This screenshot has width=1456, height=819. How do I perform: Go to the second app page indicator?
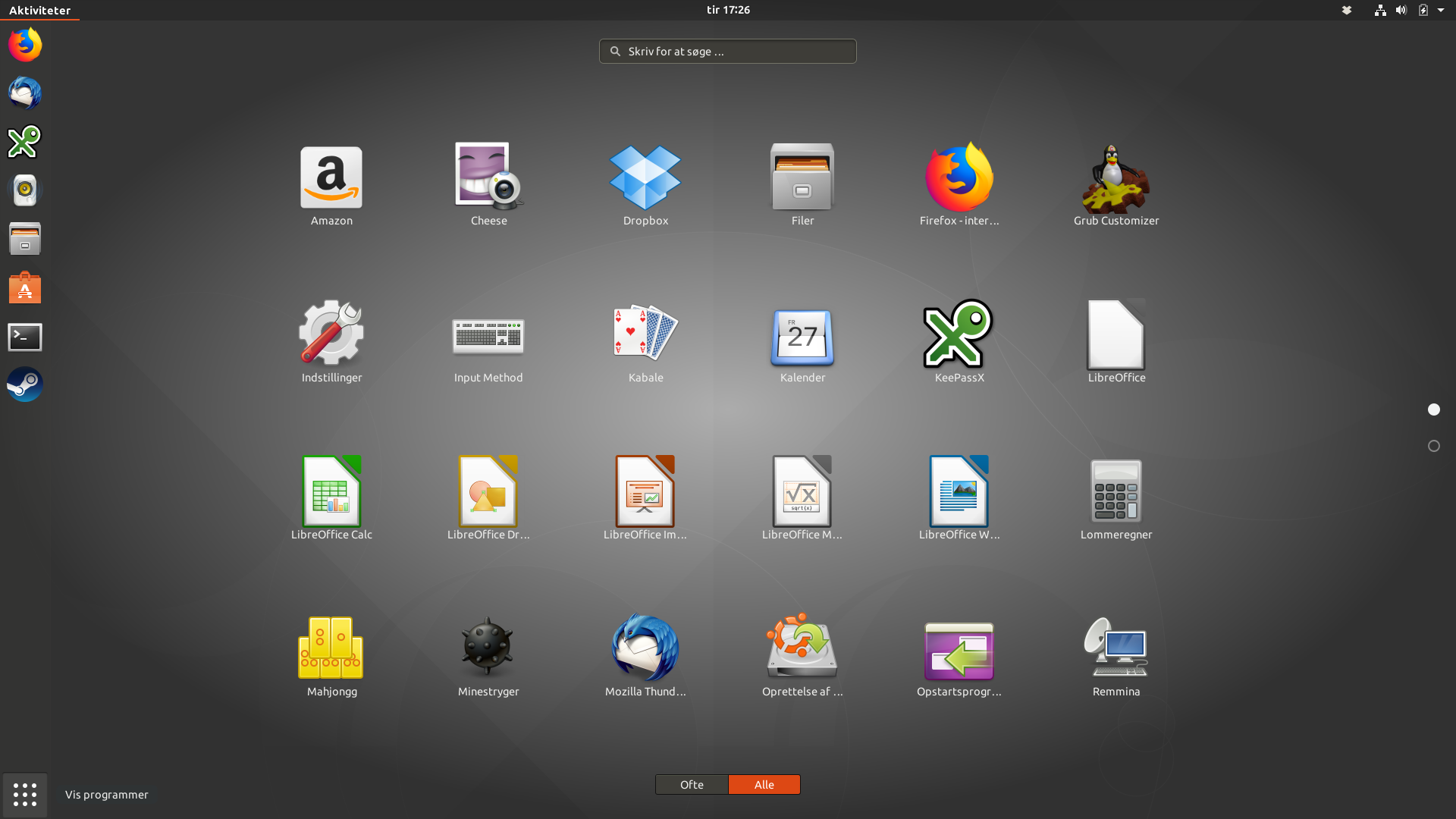point(1433,446)
